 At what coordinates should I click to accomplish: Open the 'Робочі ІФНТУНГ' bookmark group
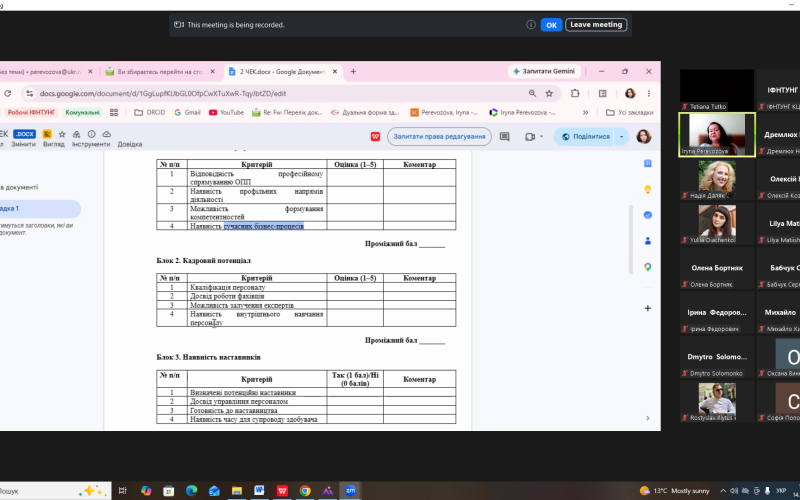pos(32,112)
